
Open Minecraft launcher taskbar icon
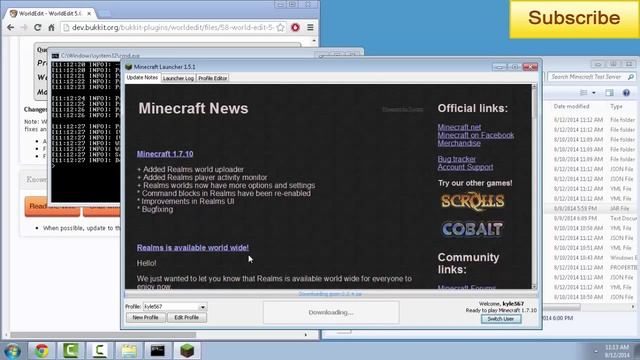(x=187, y=351)
